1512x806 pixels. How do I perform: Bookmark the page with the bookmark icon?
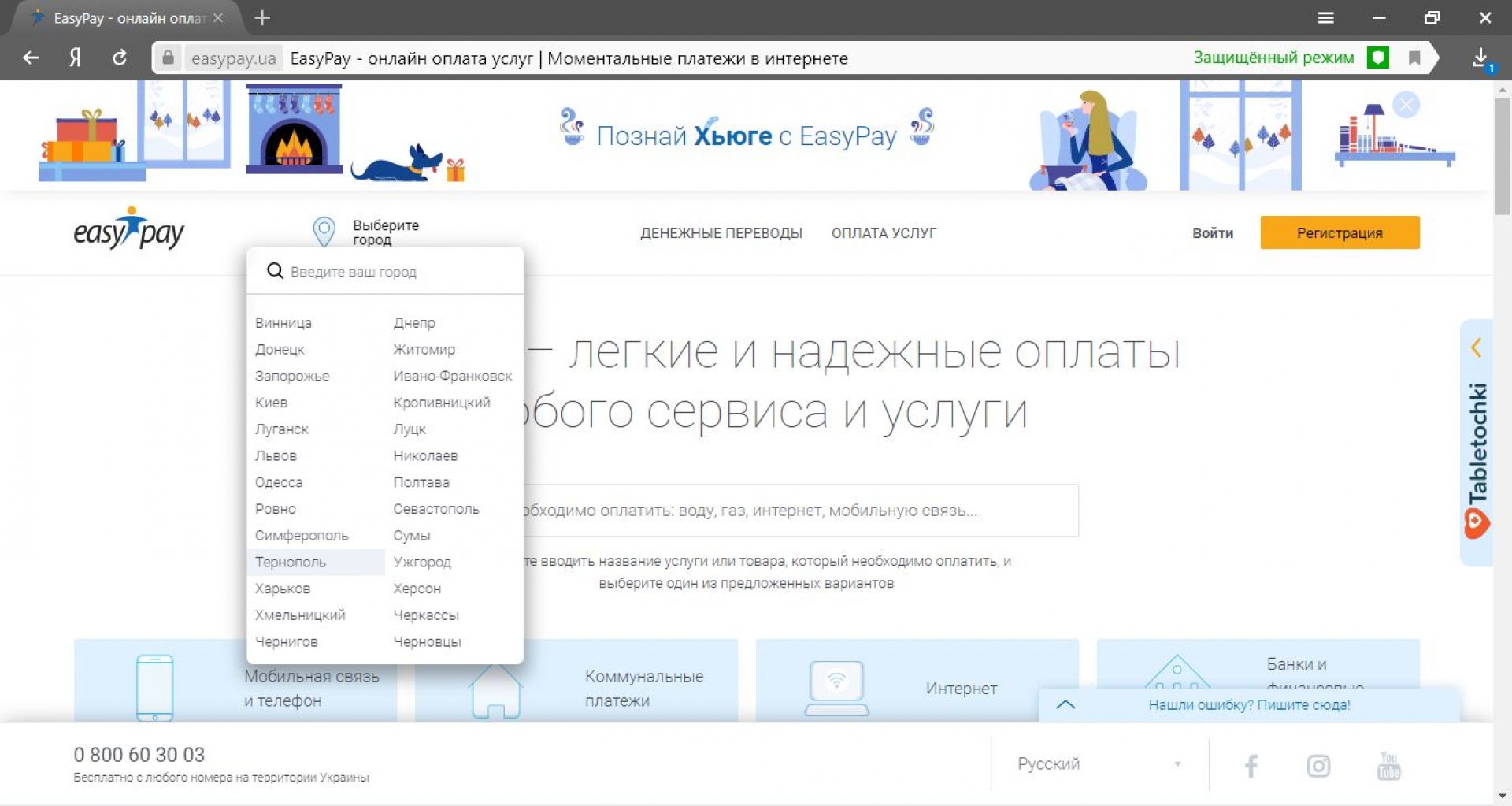point(1414,58)
